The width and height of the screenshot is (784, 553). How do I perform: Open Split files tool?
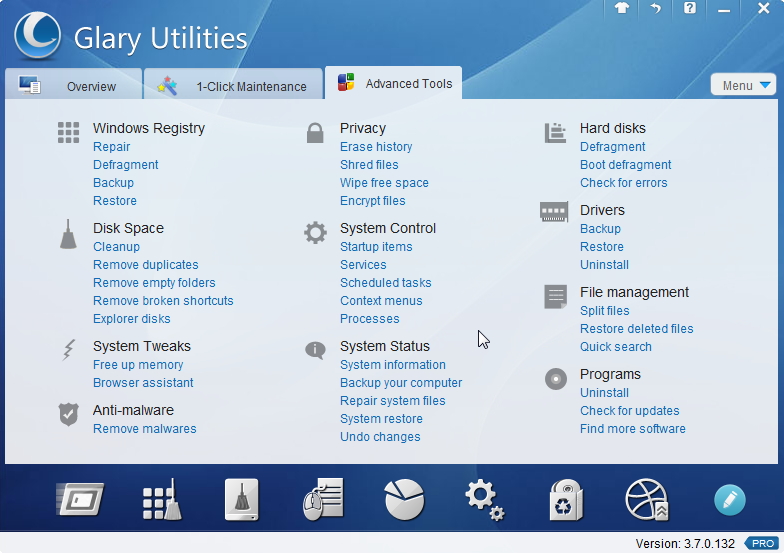pyautogui.click(x=604, y=311)
